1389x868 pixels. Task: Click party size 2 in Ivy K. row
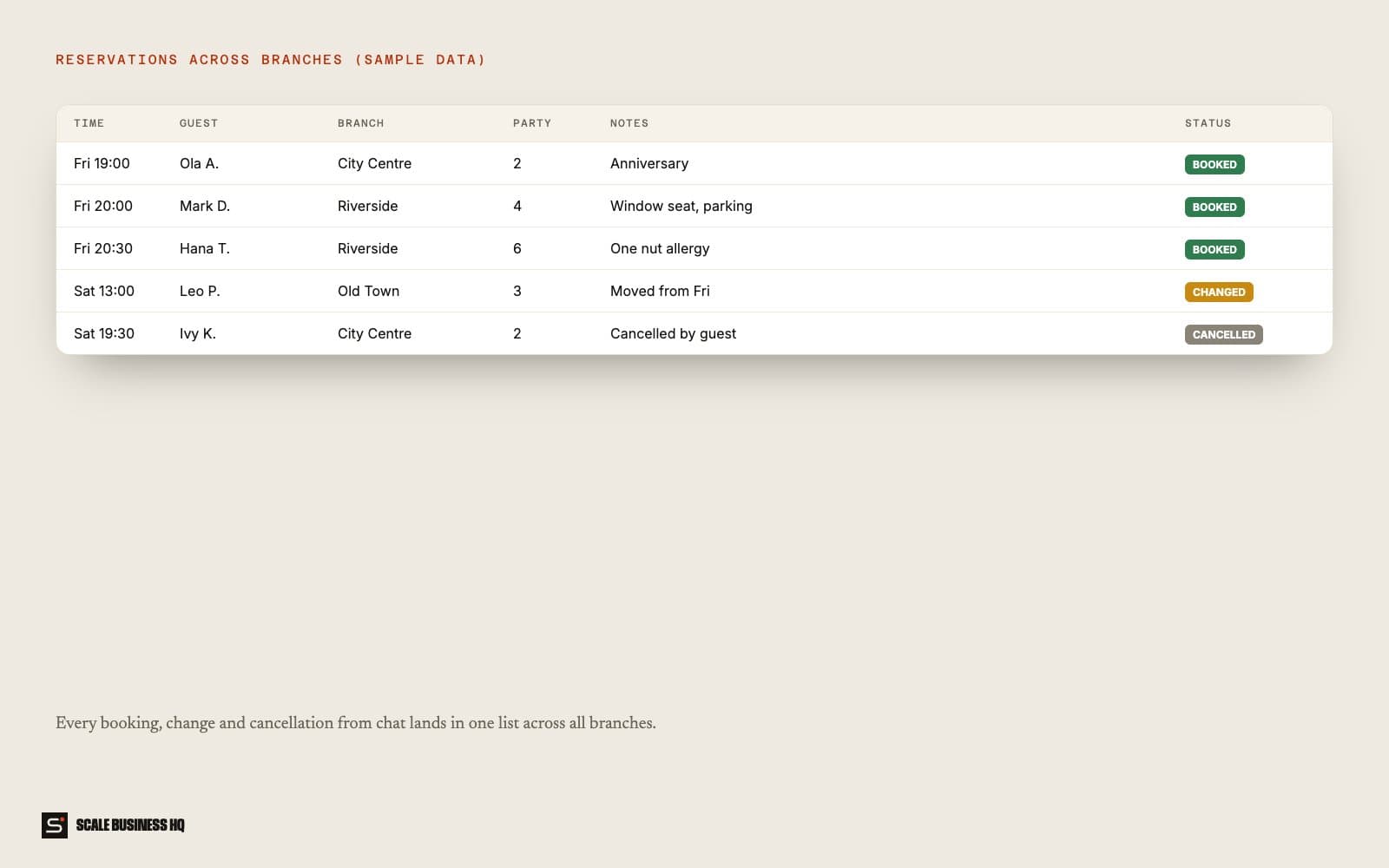click(x=517, y=333)
